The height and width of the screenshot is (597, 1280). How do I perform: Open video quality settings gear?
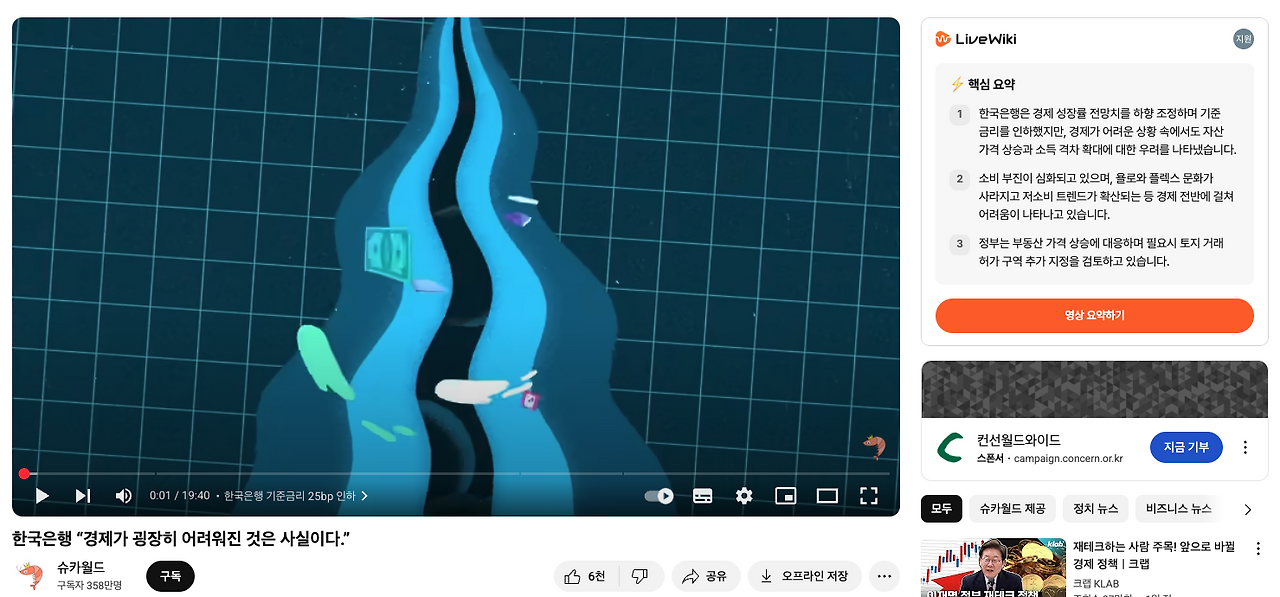pos(744,495)
